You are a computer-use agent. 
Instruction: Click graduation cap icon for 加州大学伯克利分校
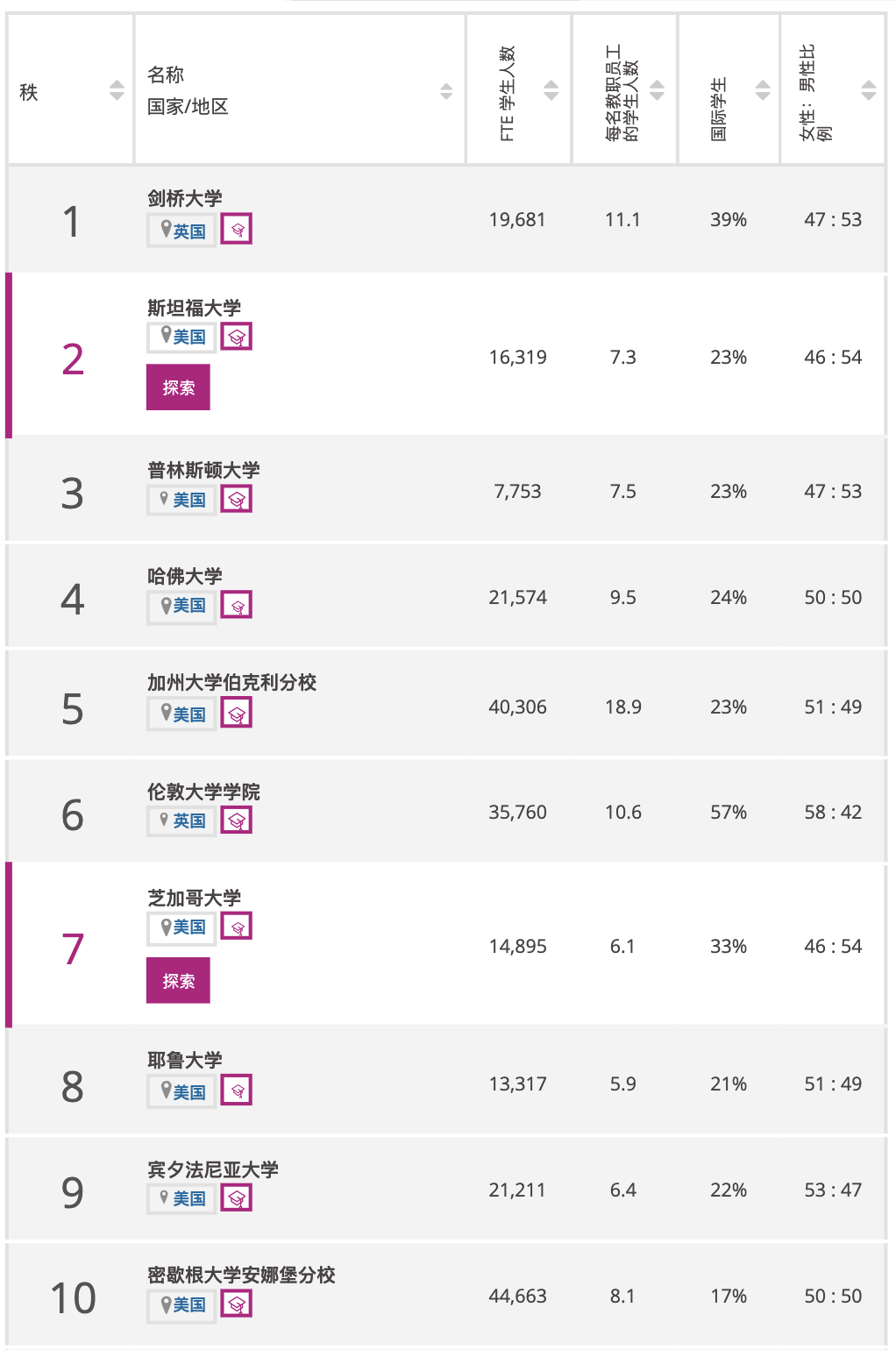coord(236,714)
